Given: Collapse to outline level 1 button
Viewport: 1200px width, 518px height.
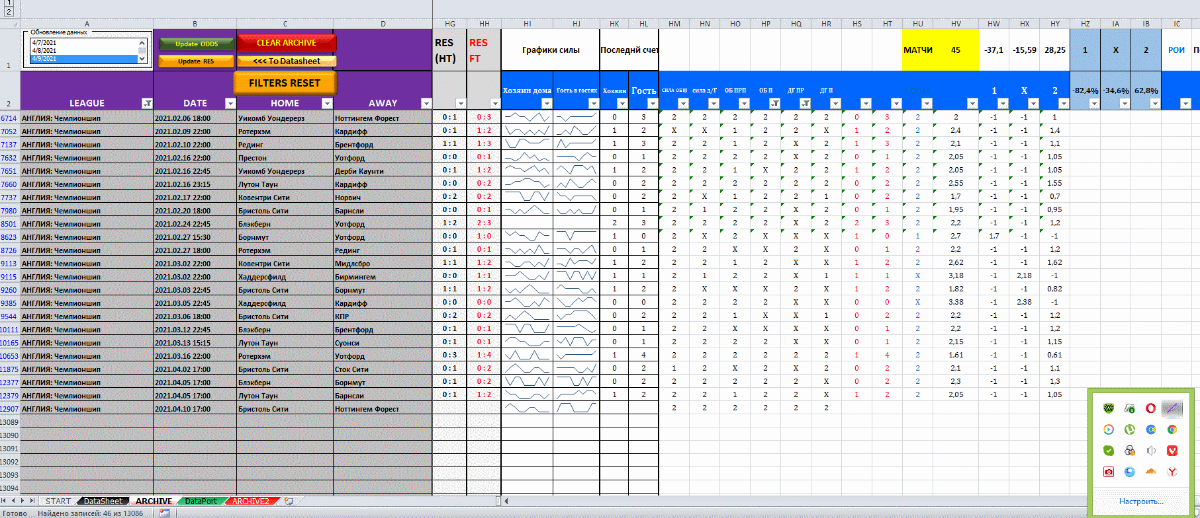Looking at the screenshot, I should pyautogui.click(x=9, y=3).
